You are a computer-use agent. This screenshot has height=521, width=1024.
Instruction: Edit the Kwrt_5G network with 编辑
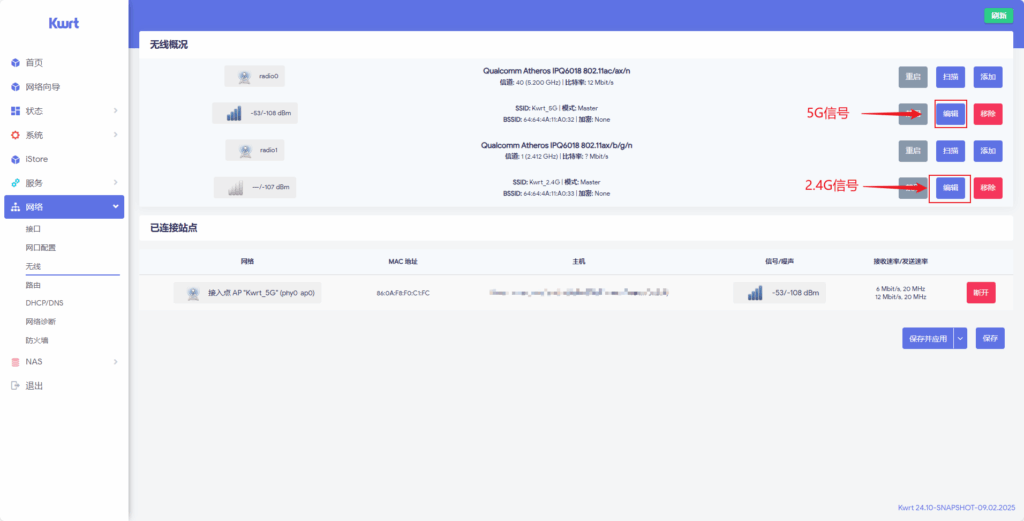[950, 114]
